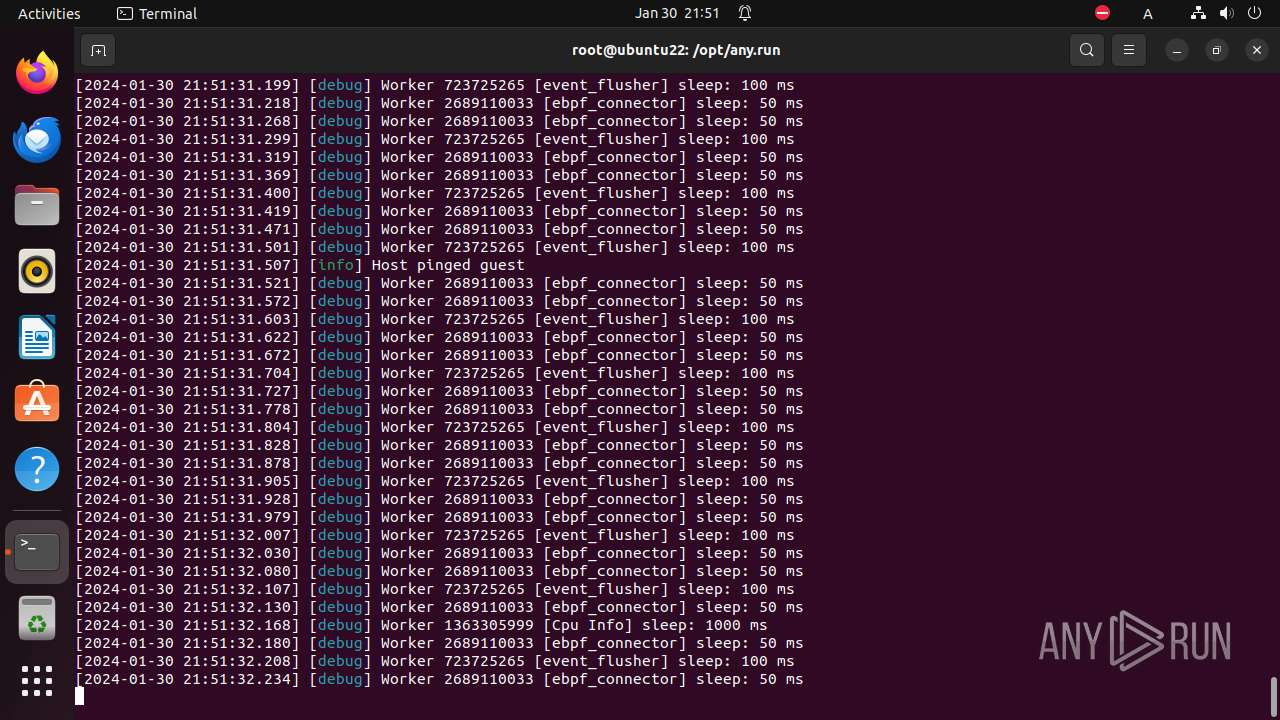Open the Trash in dock

(x=37, y=617)
